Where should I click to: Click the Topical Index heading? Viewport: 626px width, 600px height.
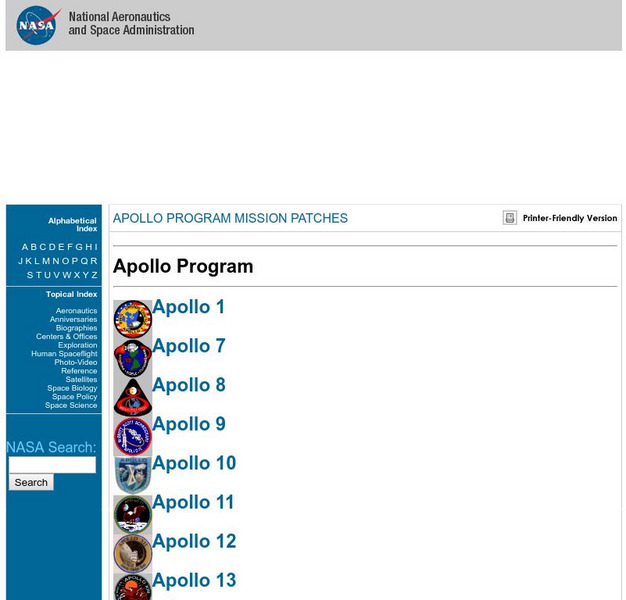(71, 294)
